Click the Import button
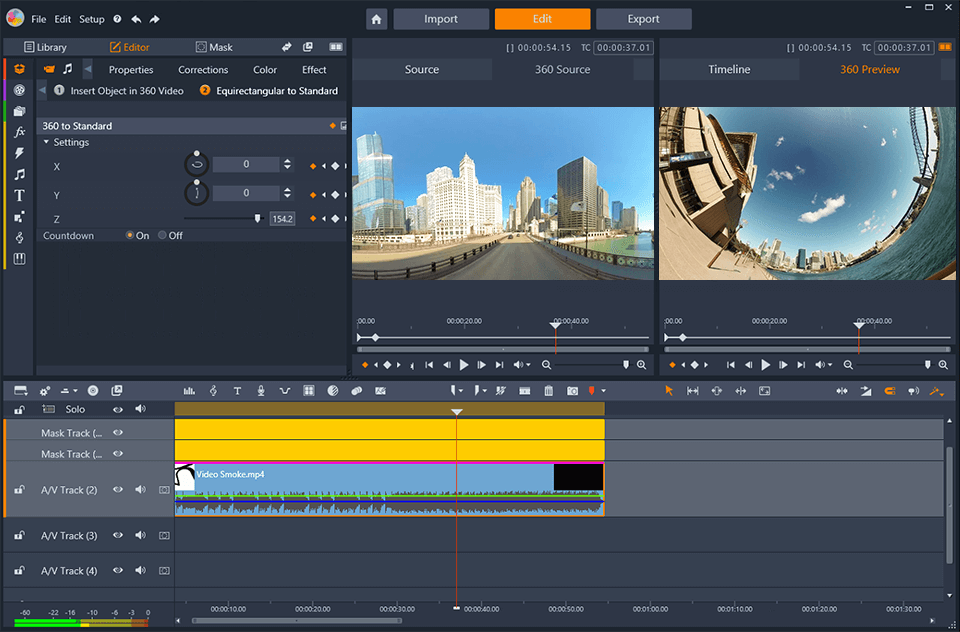Image resolution: width=960 pixels, height=632 pixels. [x=441, y=19]
